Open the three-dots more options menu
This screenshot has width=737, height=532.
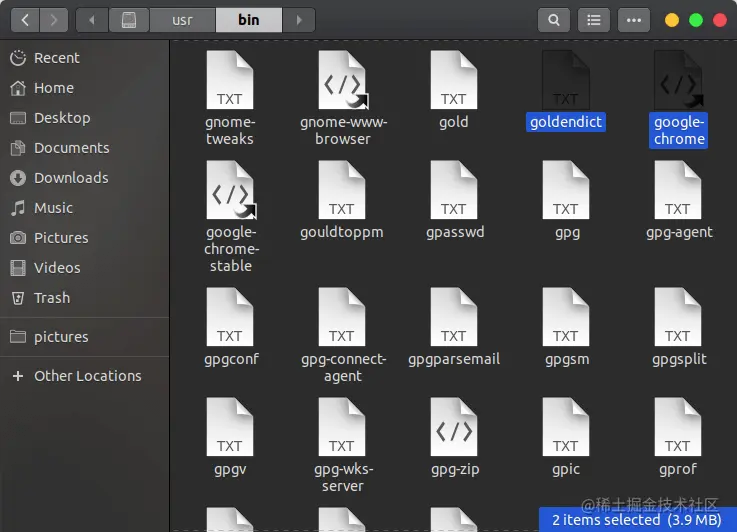click(x=634, y=20)
